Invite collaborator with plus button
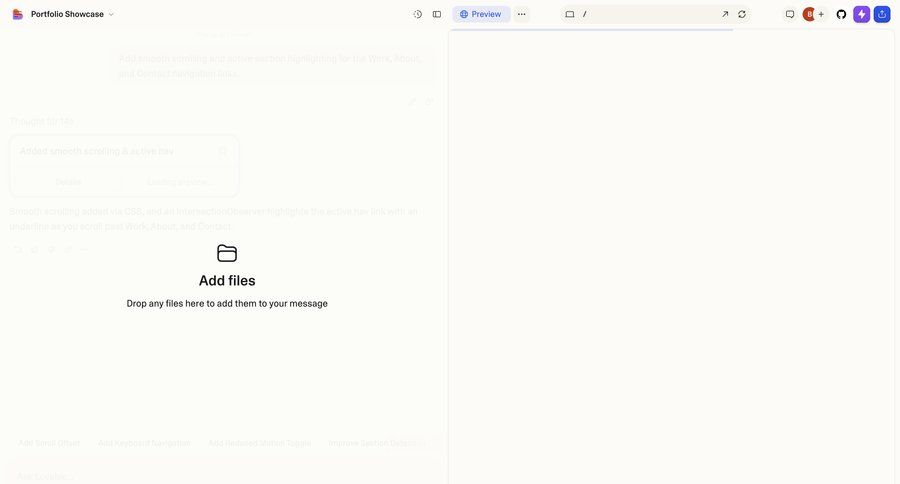This screenshot has width=900, height=484. (x=821, y=14)
